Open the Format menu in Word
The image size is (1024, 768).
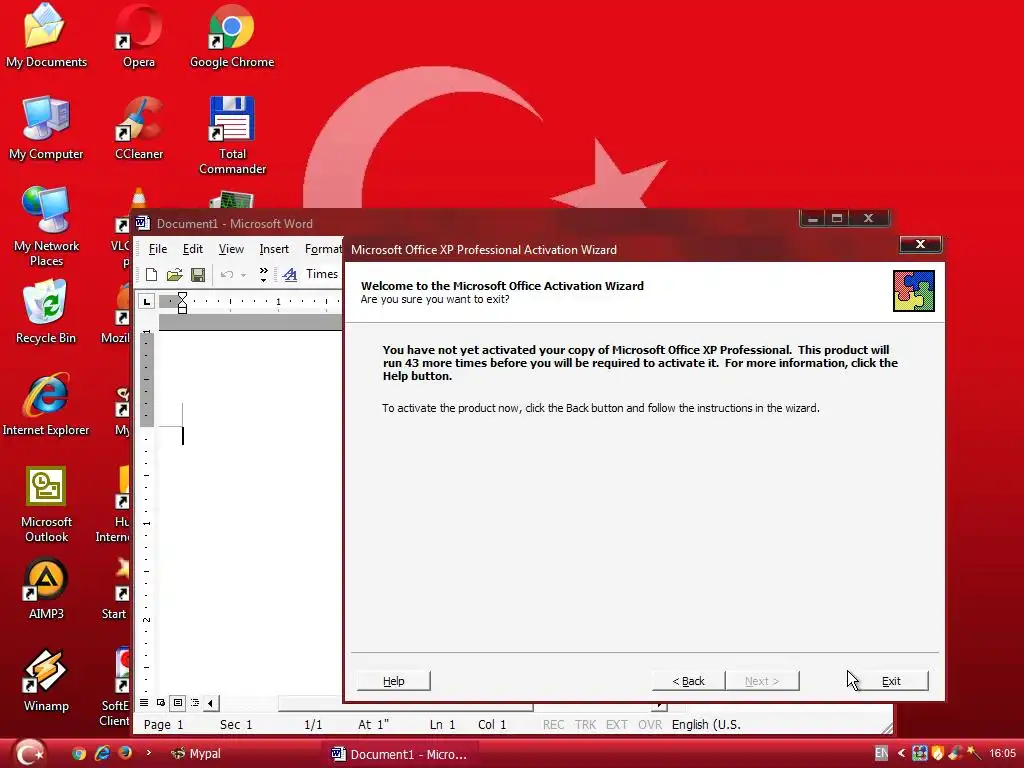click(323, 249)
